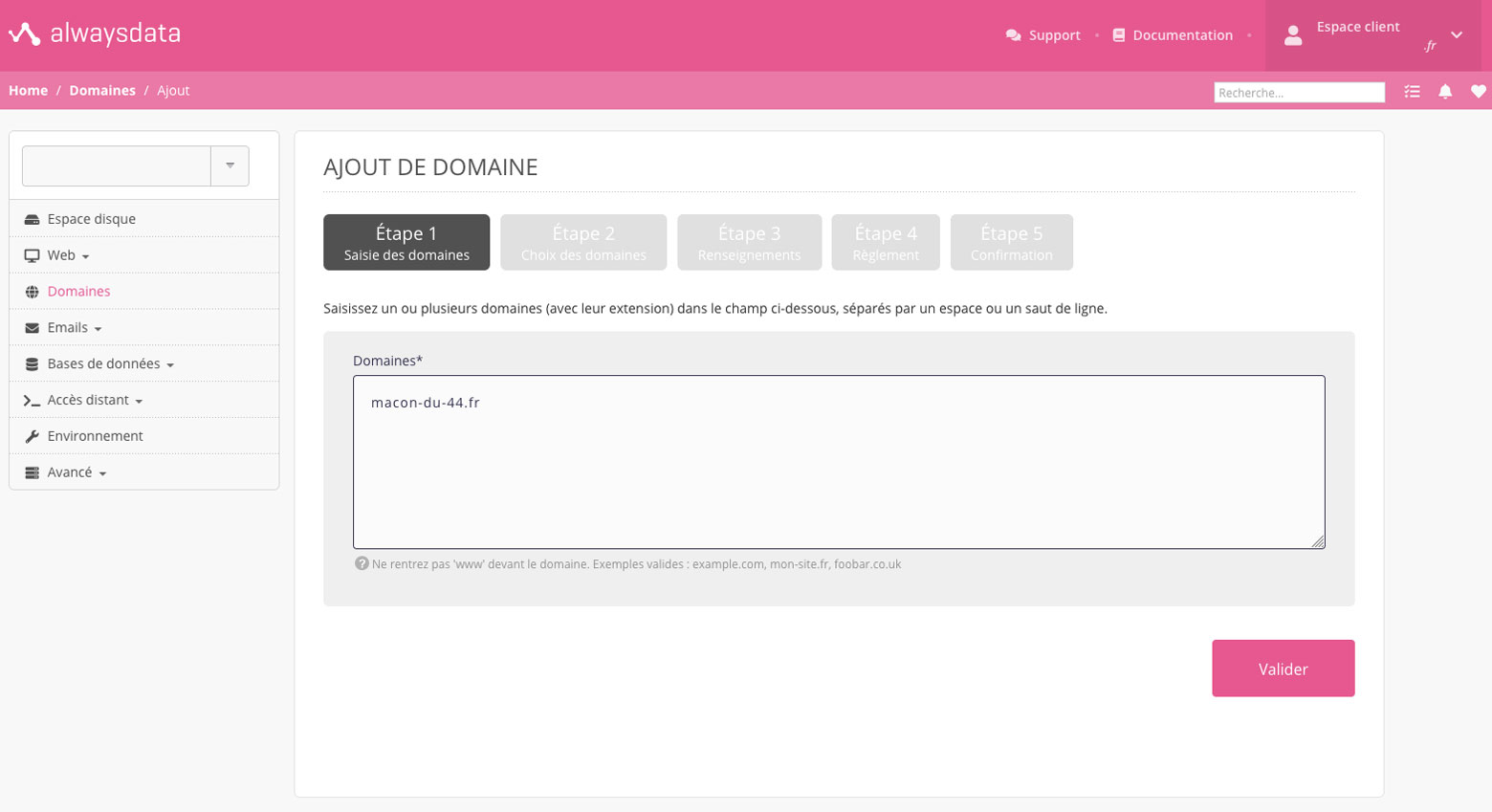The image size is (1492, 812).
Task: Click the monitor icon beside Web
Action: pos(32,255)
